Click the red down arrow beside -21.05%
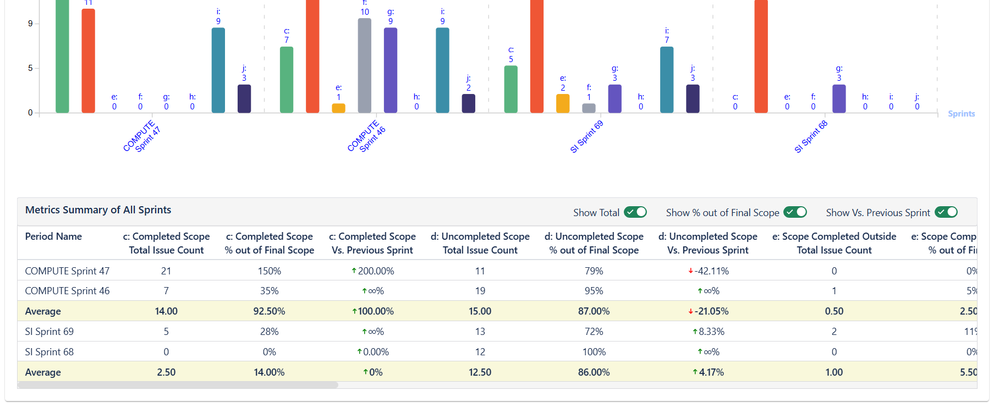The width and height of the screenshot is (999, 408). [x=691, y=311]
